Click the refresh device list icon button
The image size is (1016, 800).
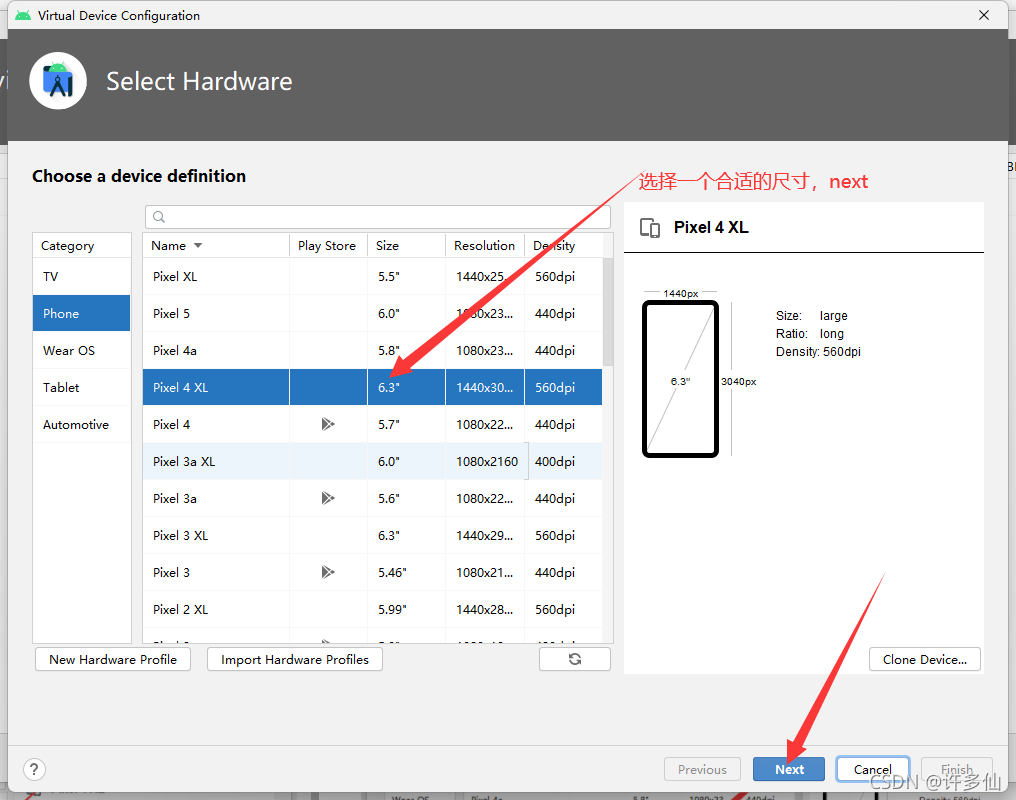[x=575, y=659]
